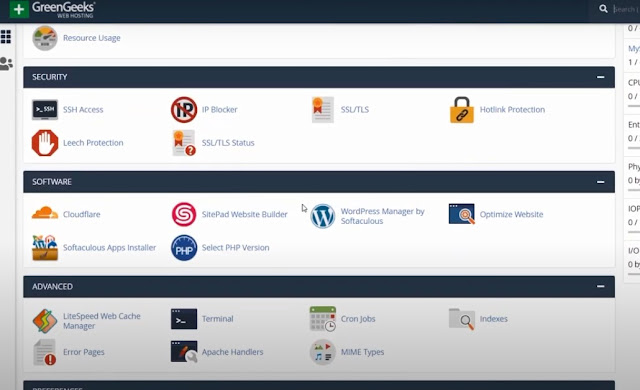Click the ADVANCED section header text

52,287
